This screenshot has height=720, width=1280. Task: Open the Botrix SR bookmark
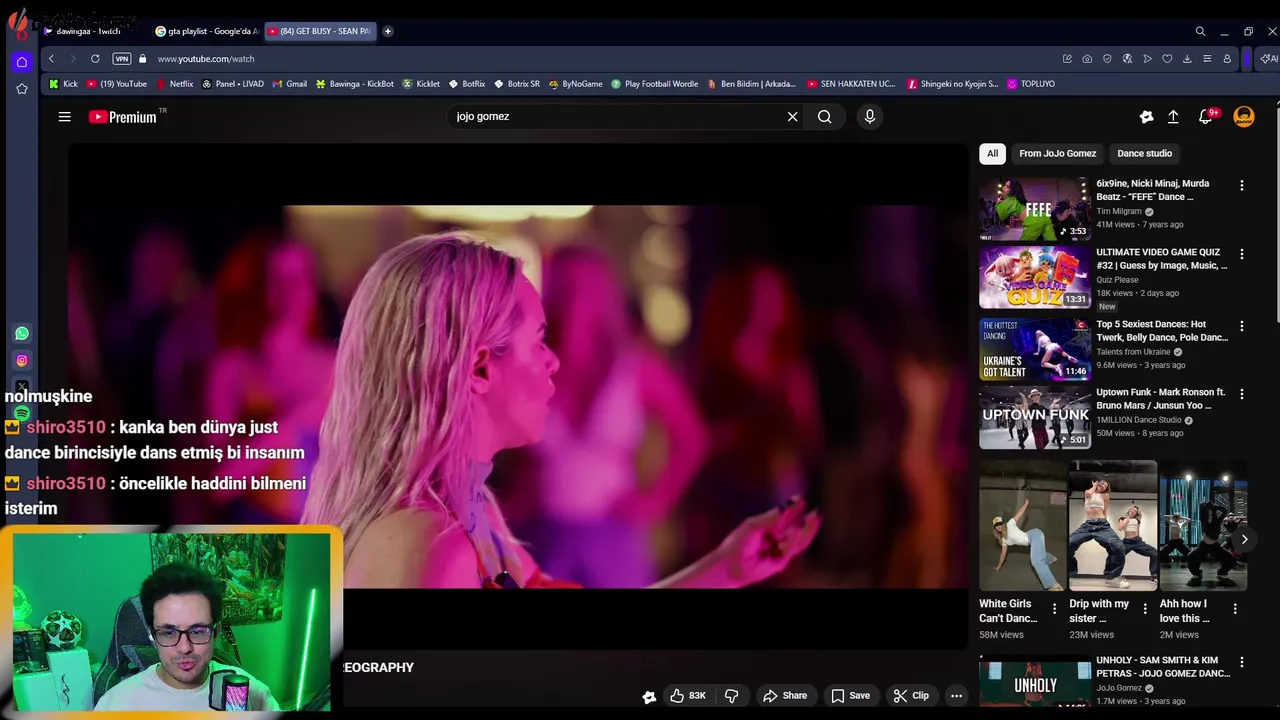tap(516, 84)
